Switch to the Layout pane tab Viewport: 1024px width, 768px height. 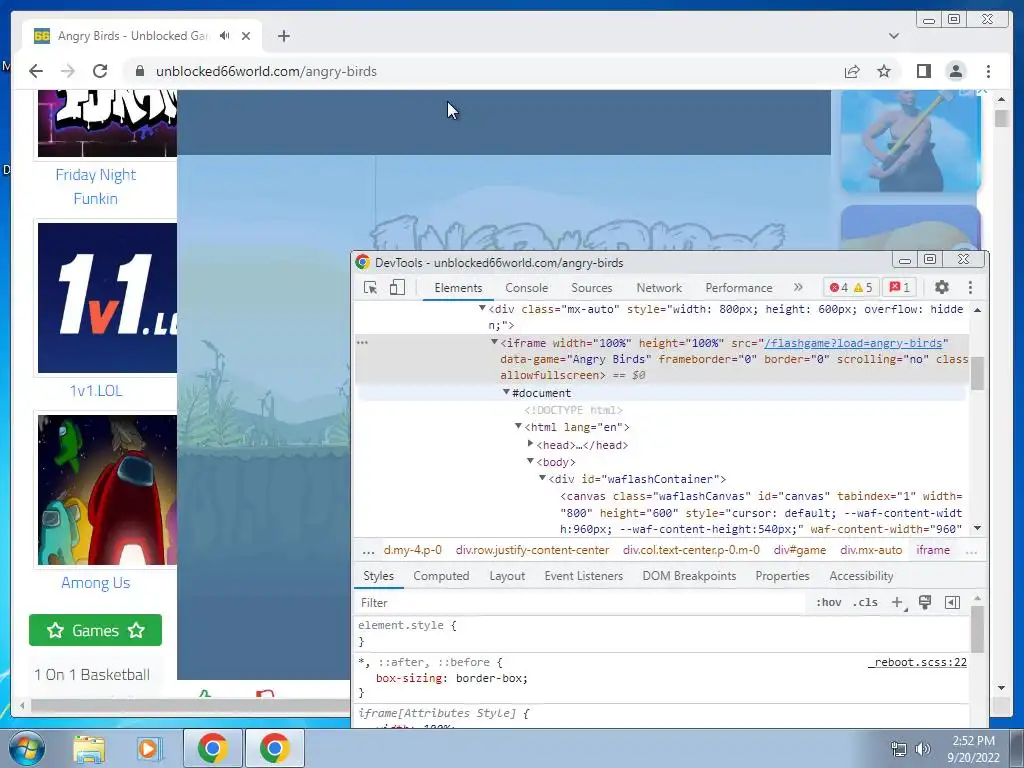coord(507,576)
